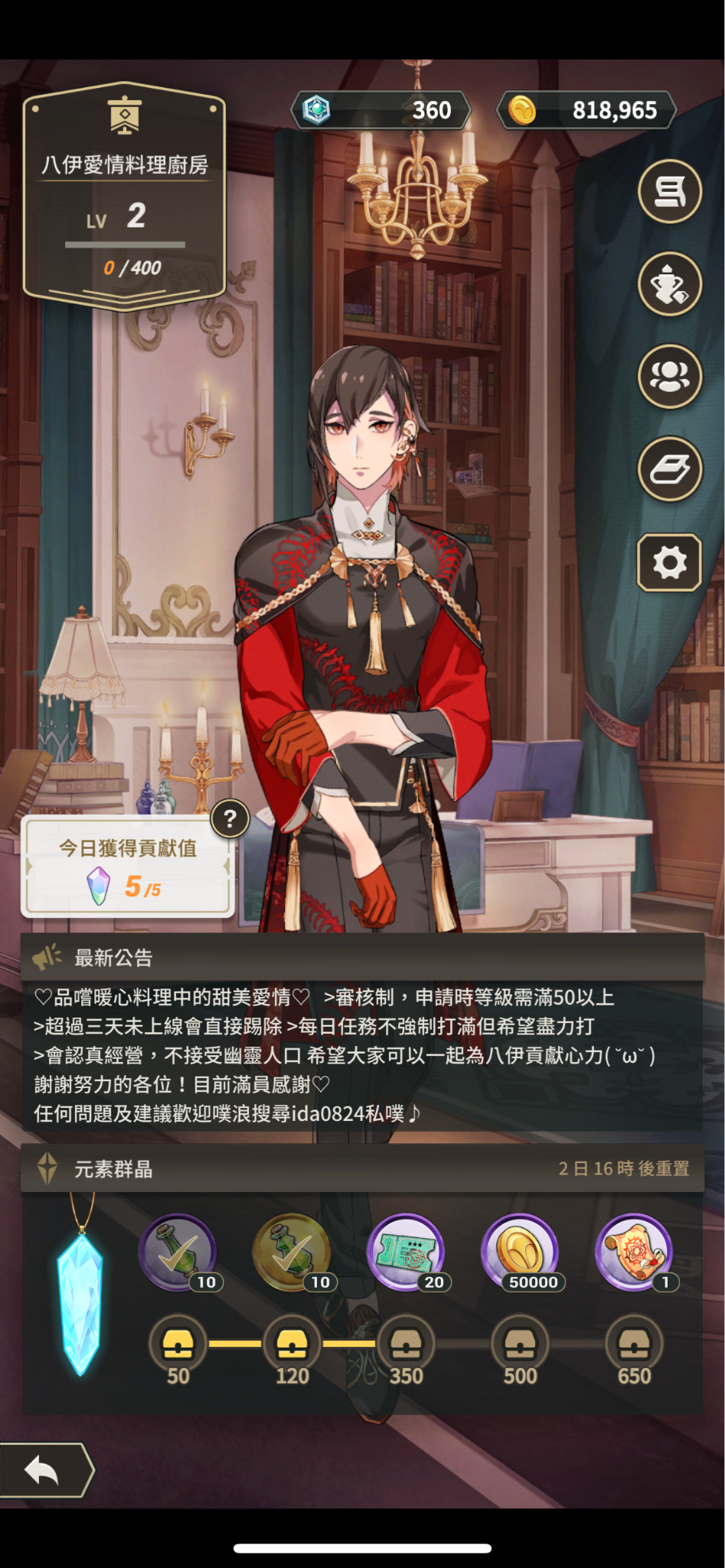This screenshot has width=725, height=1568.
Task: Tap the gem currency counter showing 360
Action: point(380,110)
